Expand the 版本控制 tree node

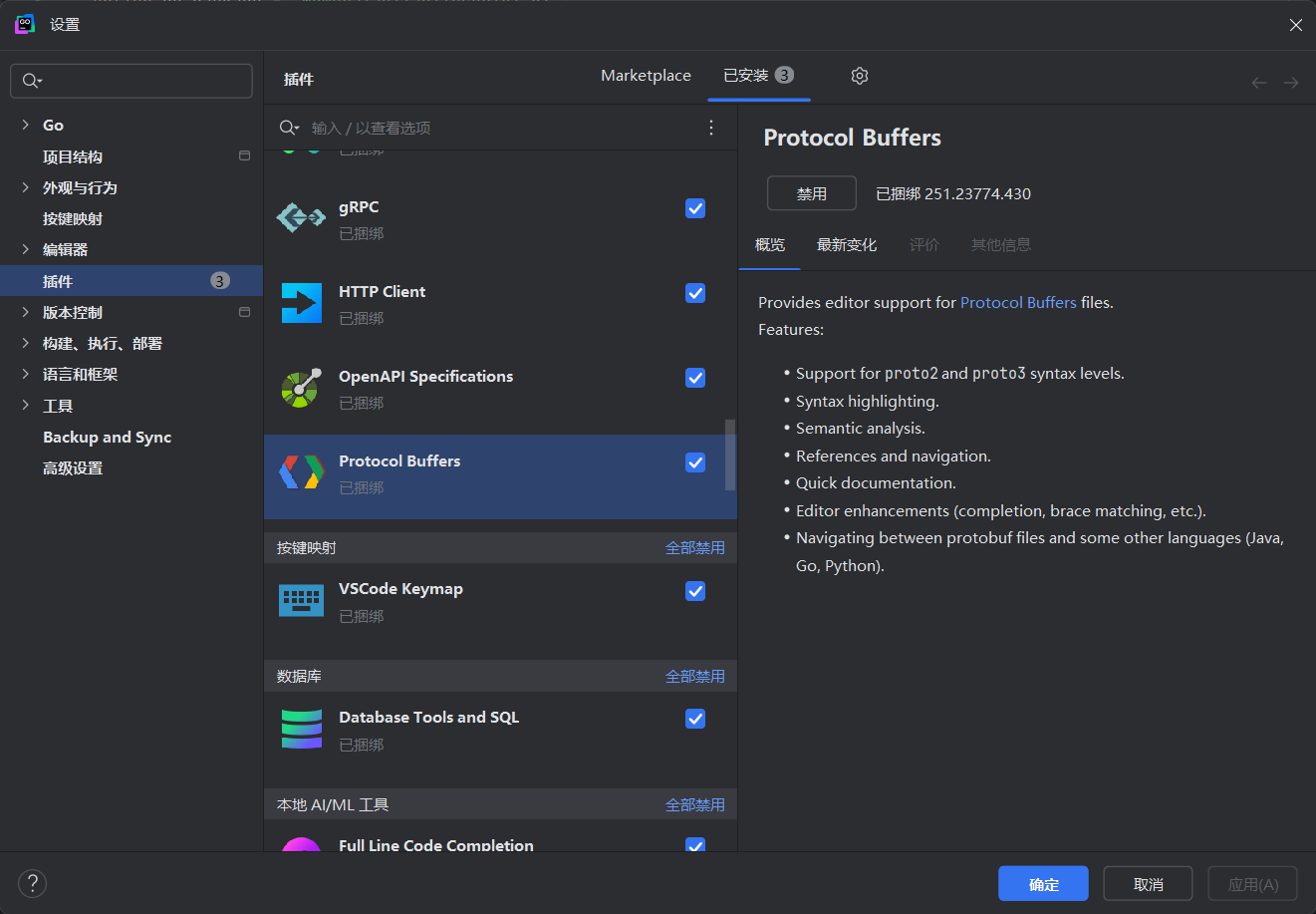25,312
